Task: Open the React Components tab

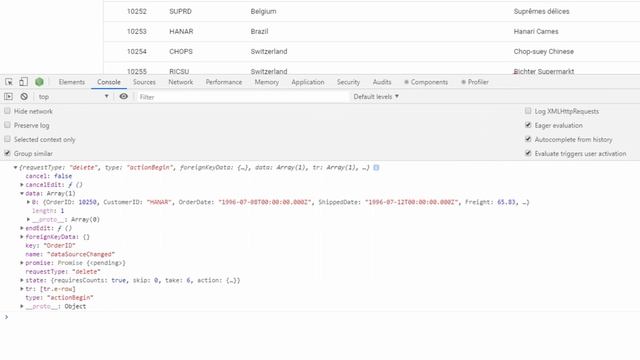Action: pos(426,82)
